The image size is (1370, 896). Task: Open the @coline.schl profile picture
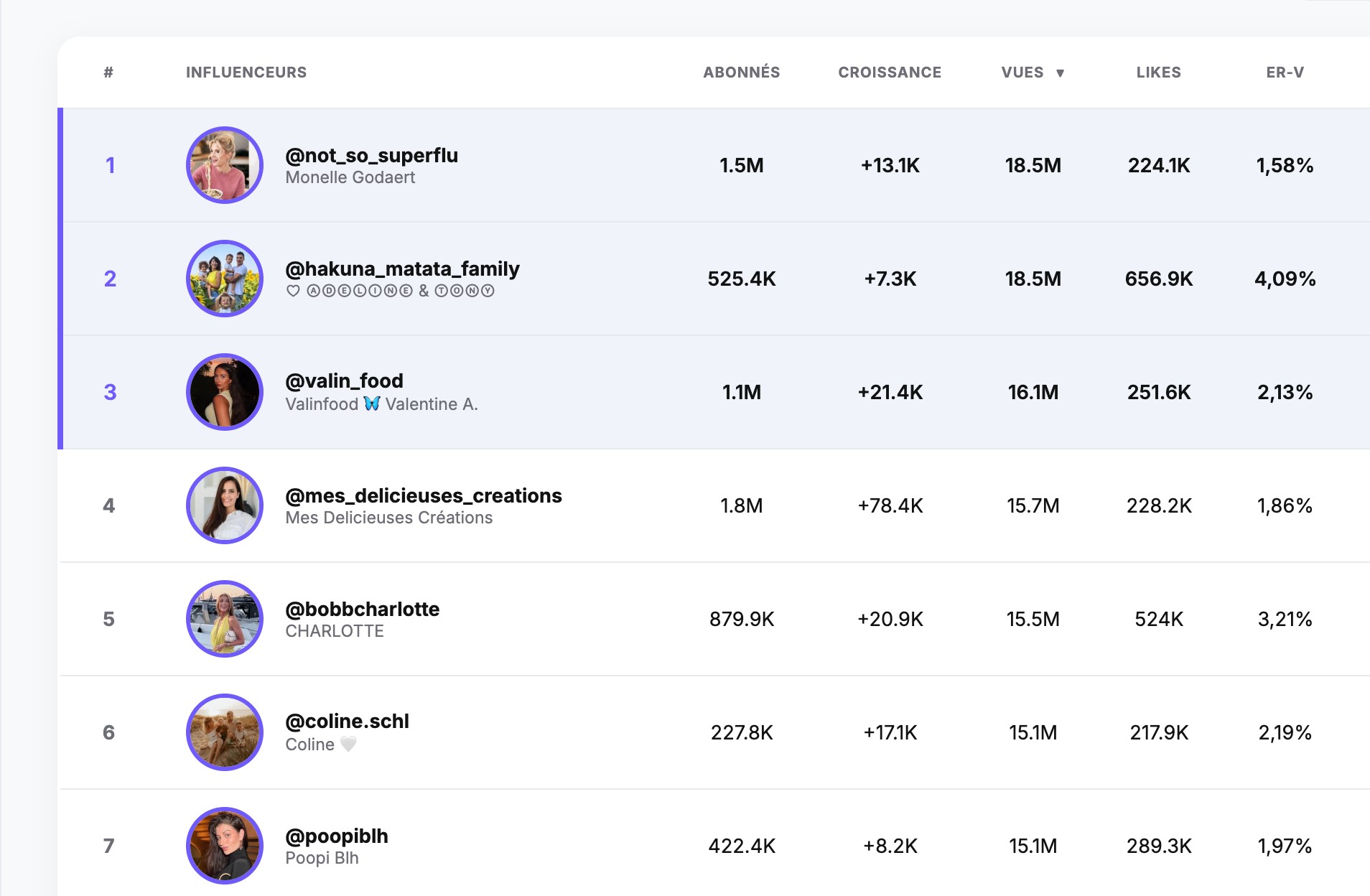[x=224, y=732]
